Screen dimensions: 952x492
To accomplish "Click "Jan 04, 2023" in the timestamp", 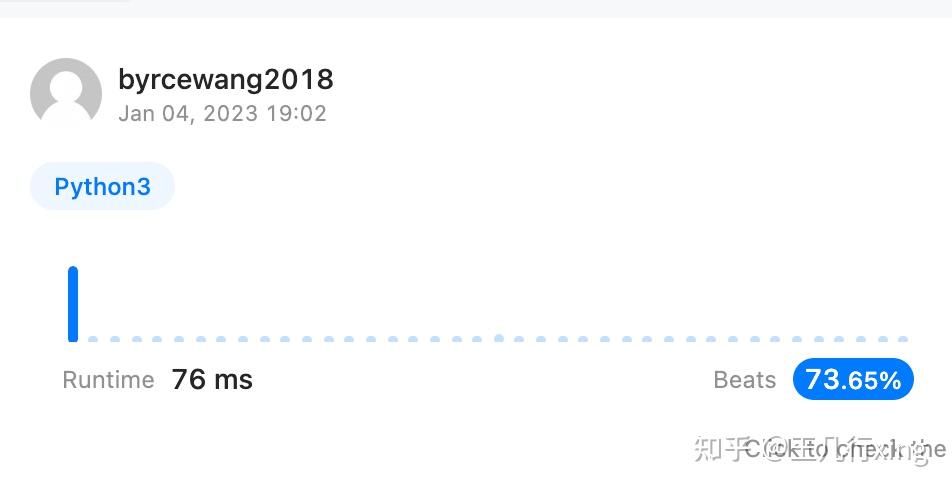I will coord(188,113).
